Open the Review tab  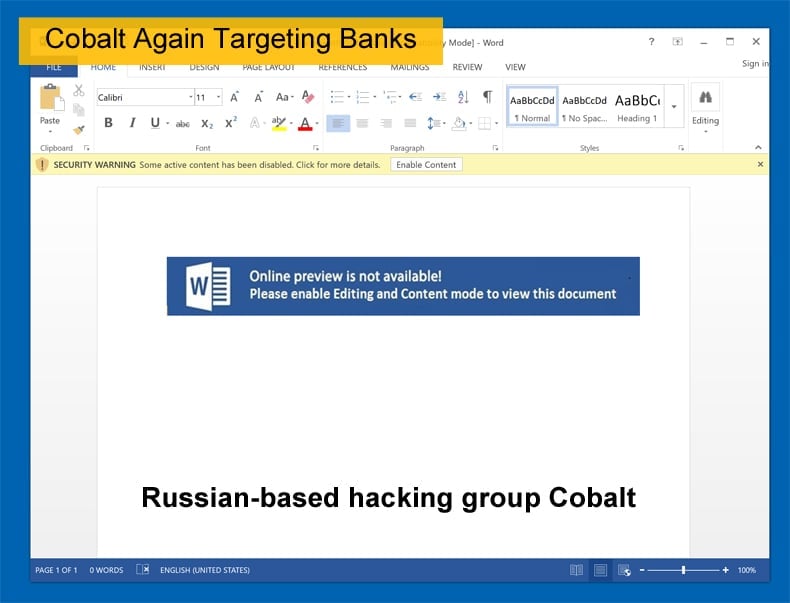point(467,67)
